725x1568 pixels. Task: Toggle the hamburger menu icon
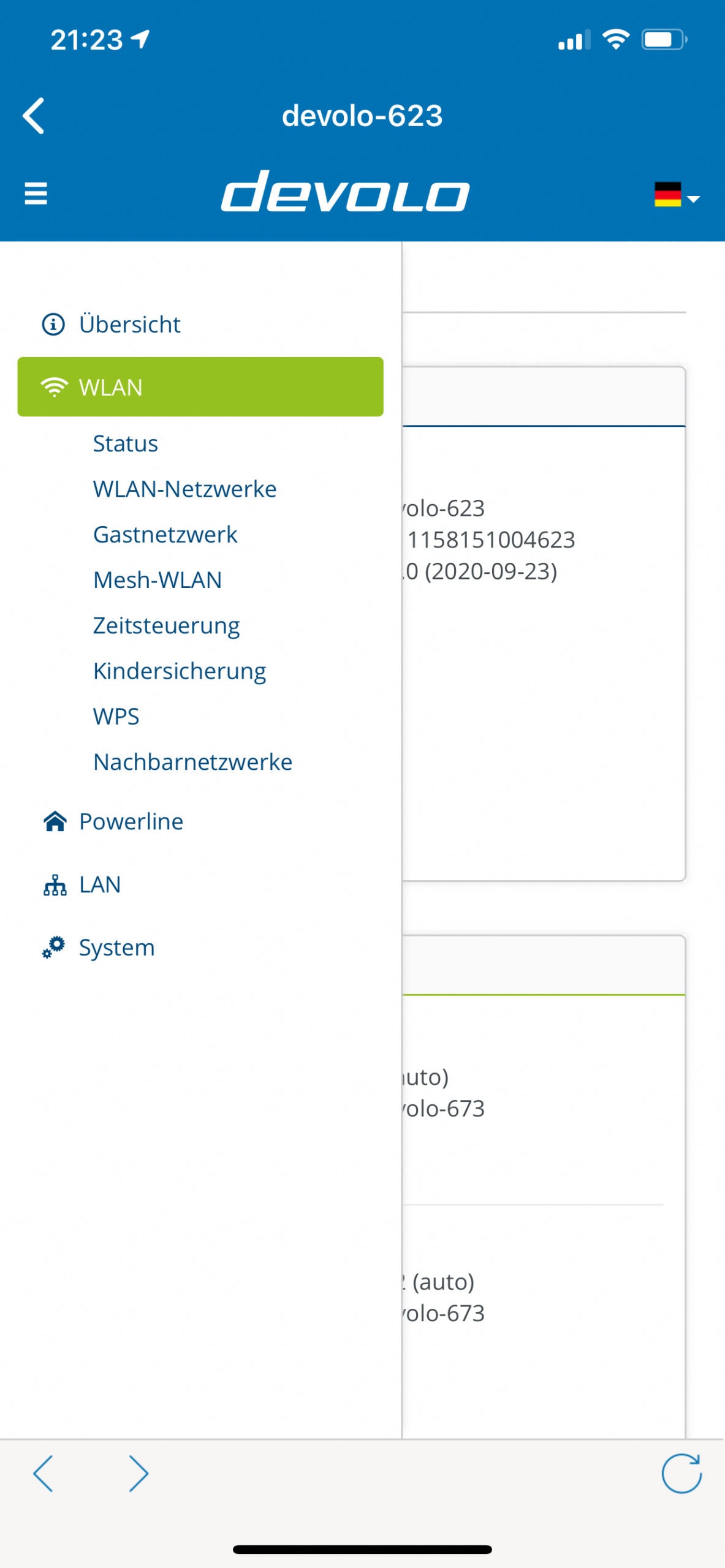tap(36, 194)
